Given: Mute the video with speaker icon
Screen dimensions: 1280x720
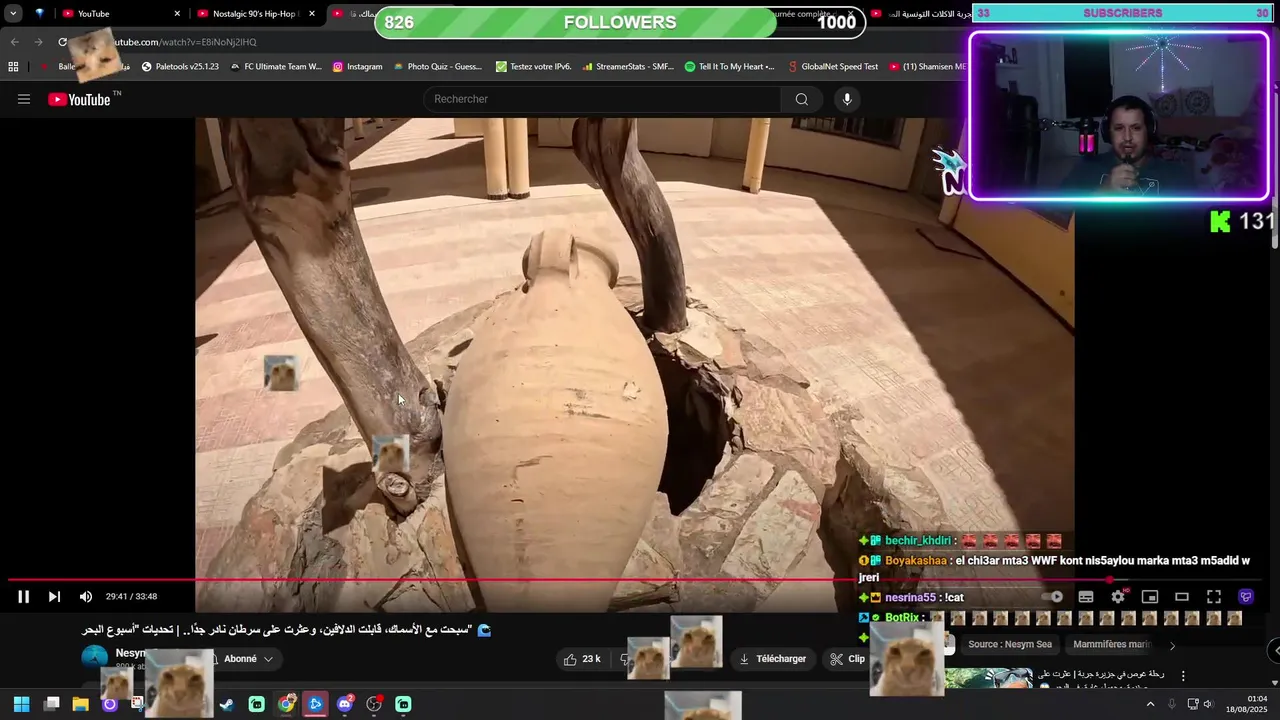Looking at the screenshot, I should [x=86, y=597].
